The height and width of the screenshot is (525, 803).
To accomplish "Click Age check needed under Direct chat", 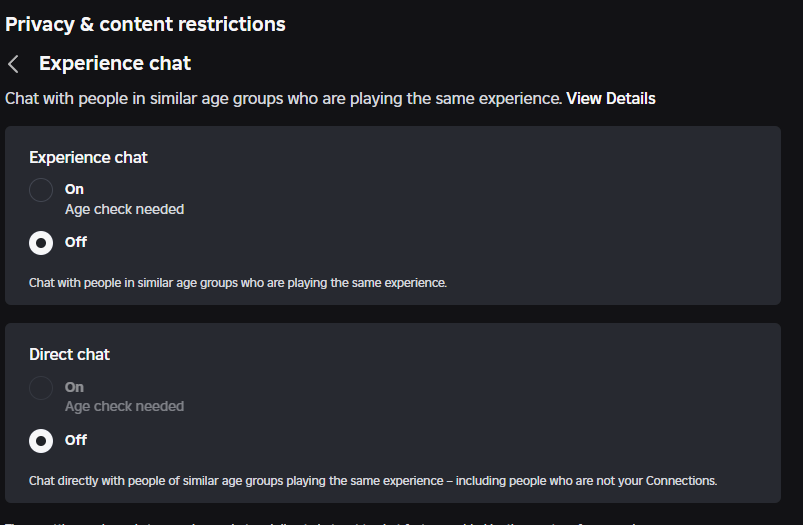I will point(124,407).
